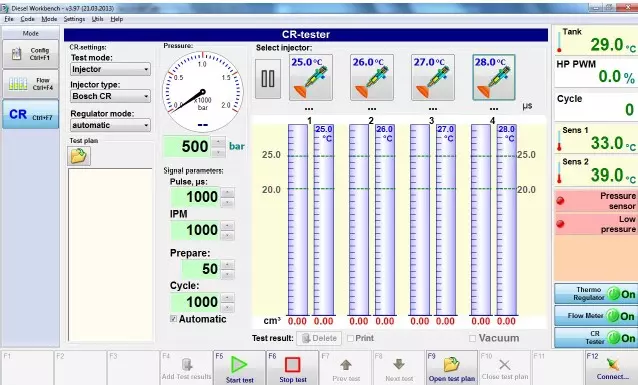Screen dimensions: 638x385
Task: Select injector 1 showing 25.0 °C
Action: [311, 77]
